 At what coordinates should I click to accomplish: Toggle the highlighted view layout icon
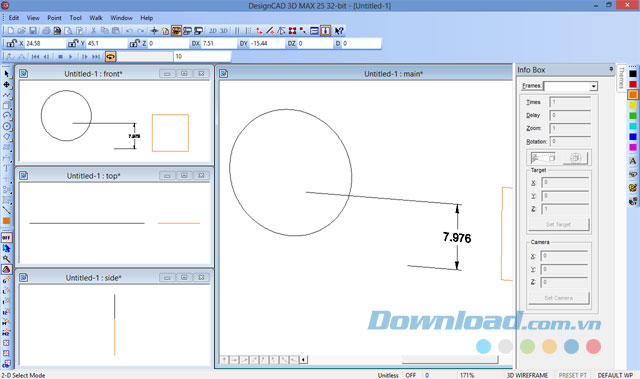[x=176, y=31]
